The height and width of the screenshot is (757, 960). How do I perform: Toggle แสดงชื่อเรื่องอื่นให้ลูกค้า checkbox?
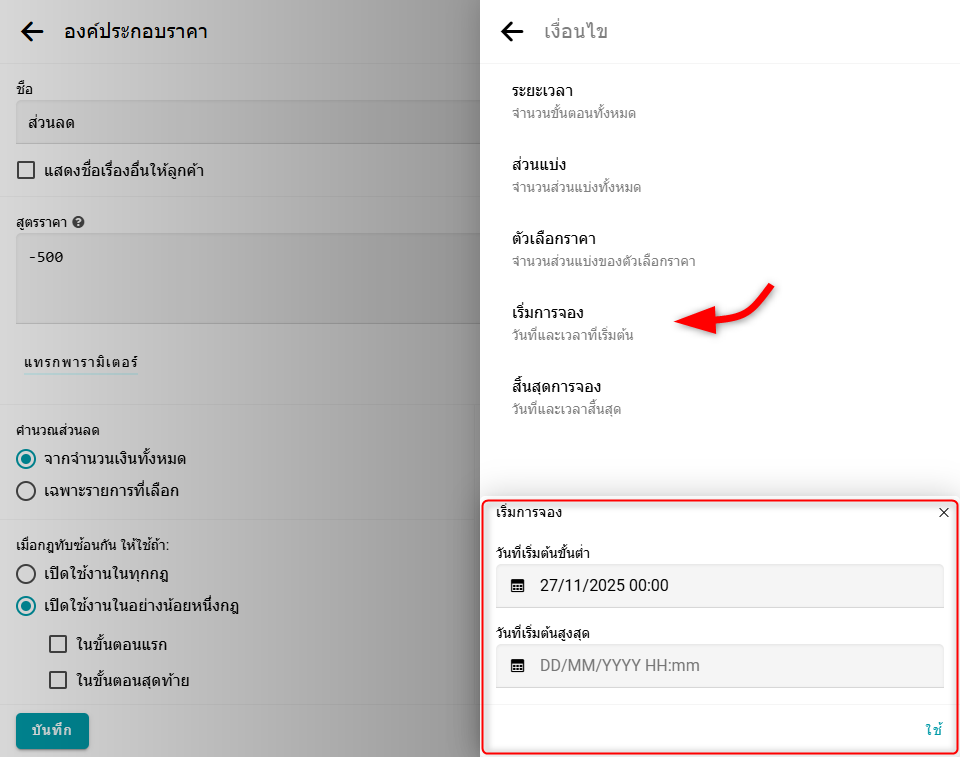click(26, 171)
